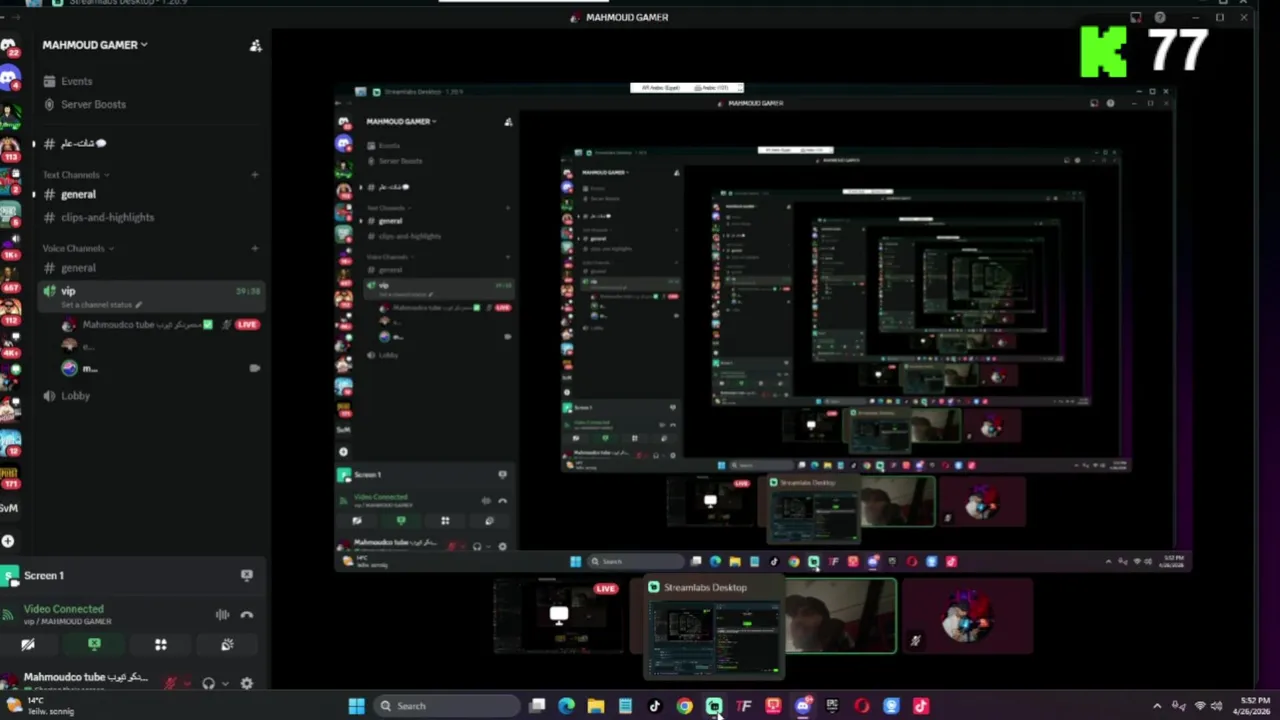This screenshot has height=720, width=1280.
Task: Click the add a server plus icon
Action: 8,541
